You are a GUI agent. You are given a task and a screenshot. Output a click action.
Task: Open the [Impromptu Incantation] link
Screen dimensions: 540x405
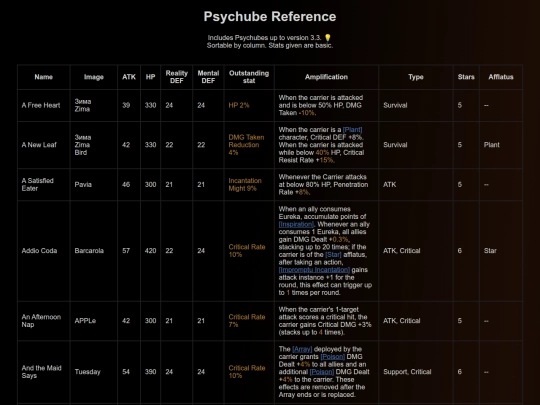pos(314,270)
